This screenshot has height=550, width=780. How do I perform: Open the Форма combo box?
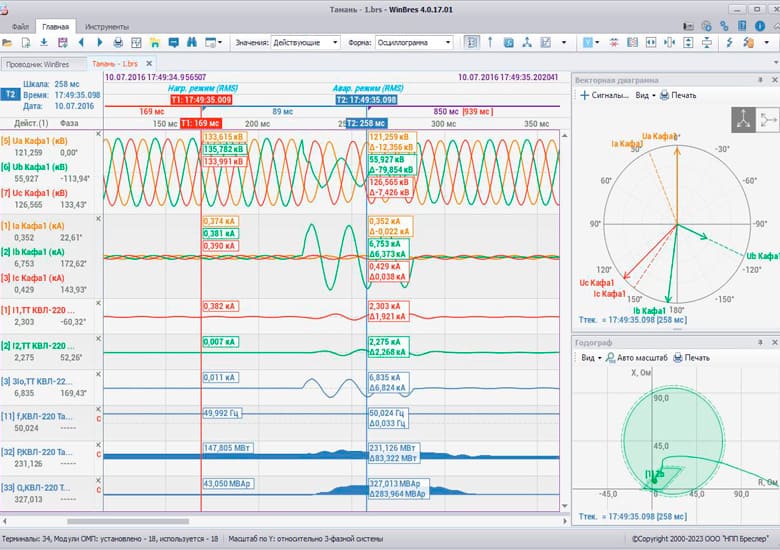click(414, 43)
